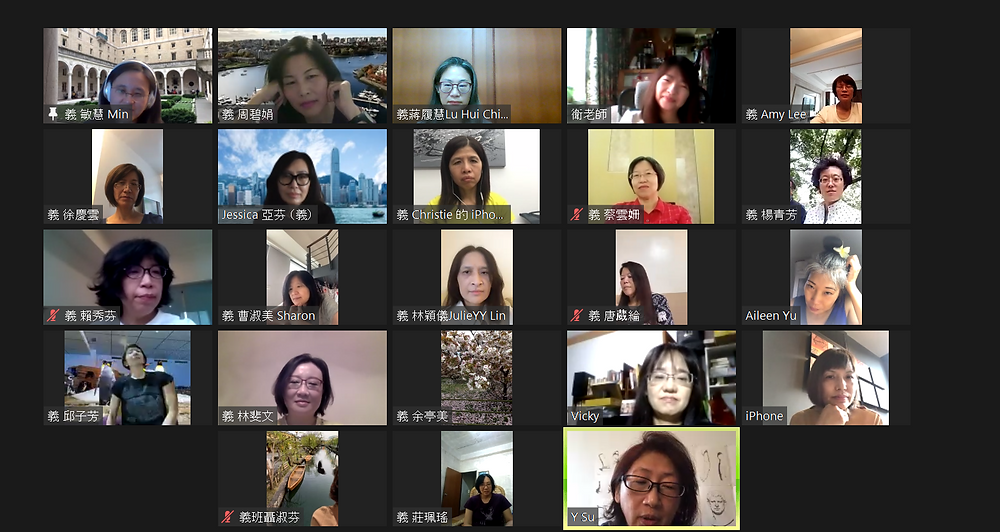Click muted microphone icon on 蔡雲姍's tile
Screen dimensions: 1000x532
pos(577,215)
